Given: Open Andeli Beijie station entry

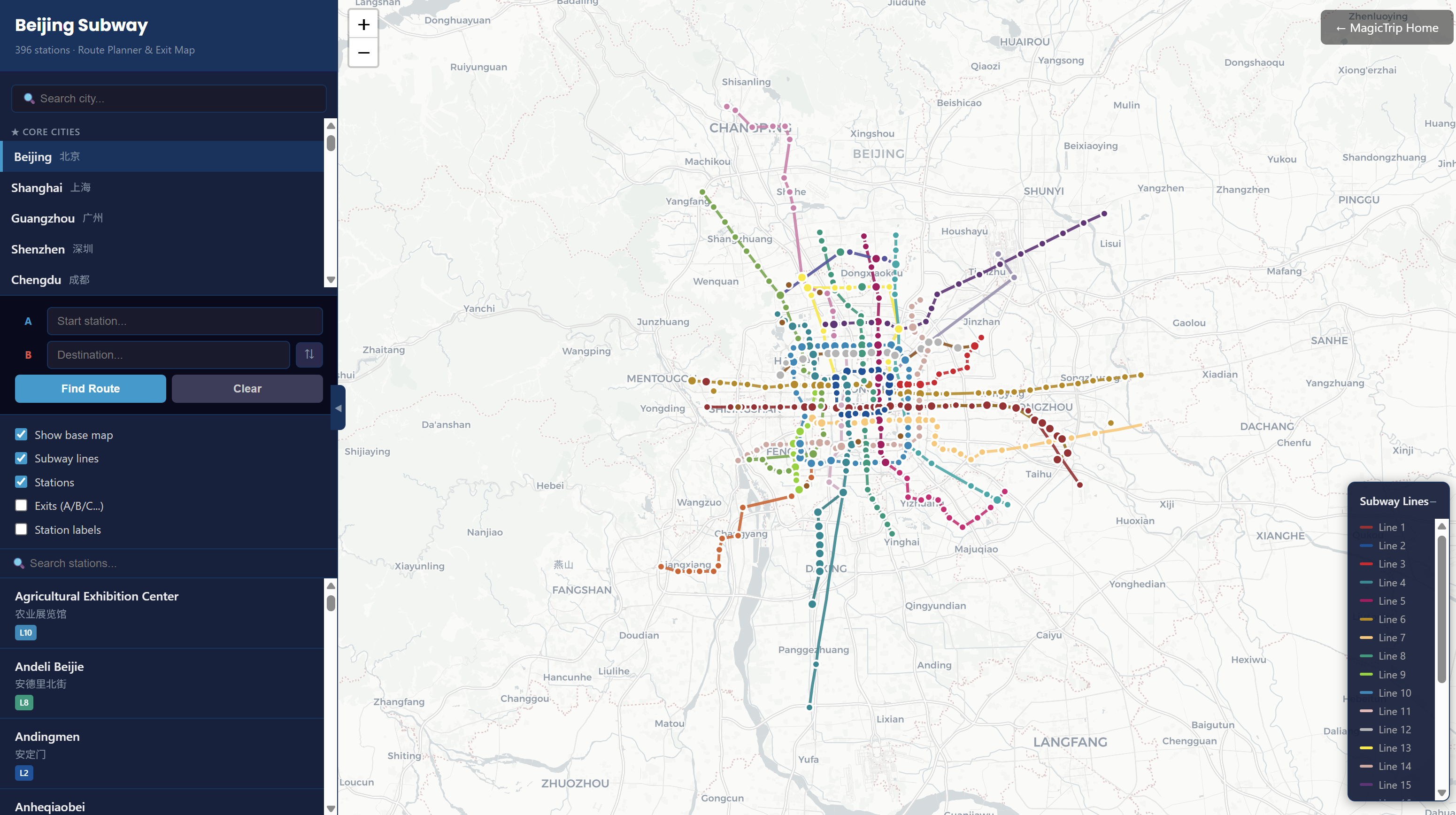Looking at the screenshot, I should pyautogui.click(x=162, y=683).
